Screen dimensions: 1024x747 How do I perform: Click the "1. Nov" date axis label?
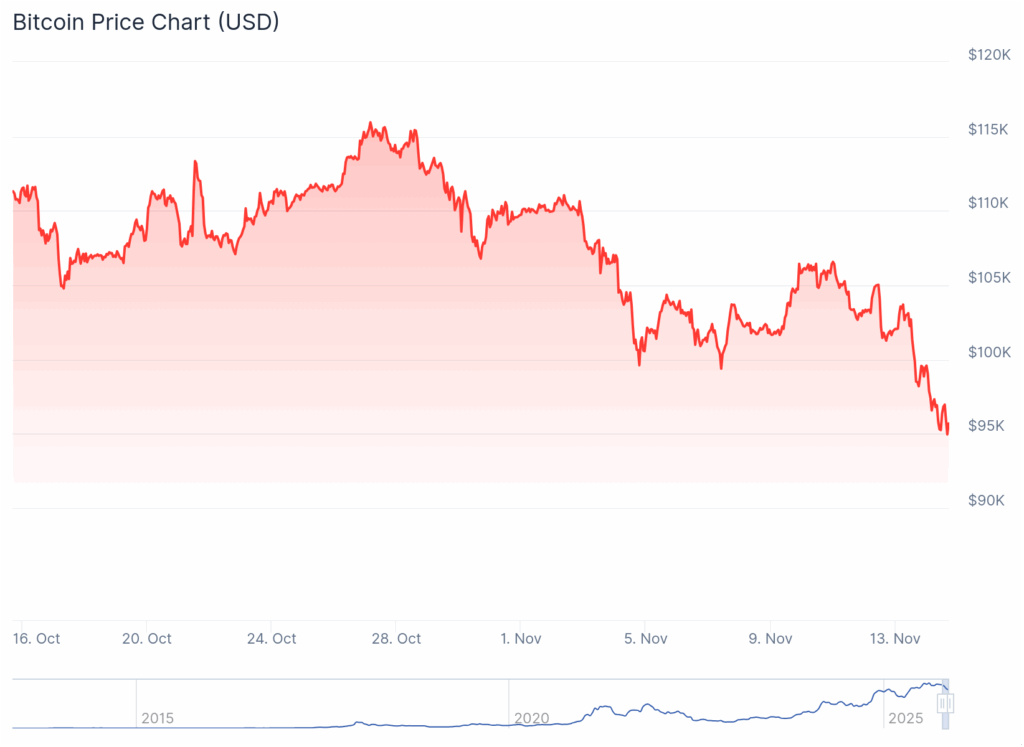click(520, 638)
